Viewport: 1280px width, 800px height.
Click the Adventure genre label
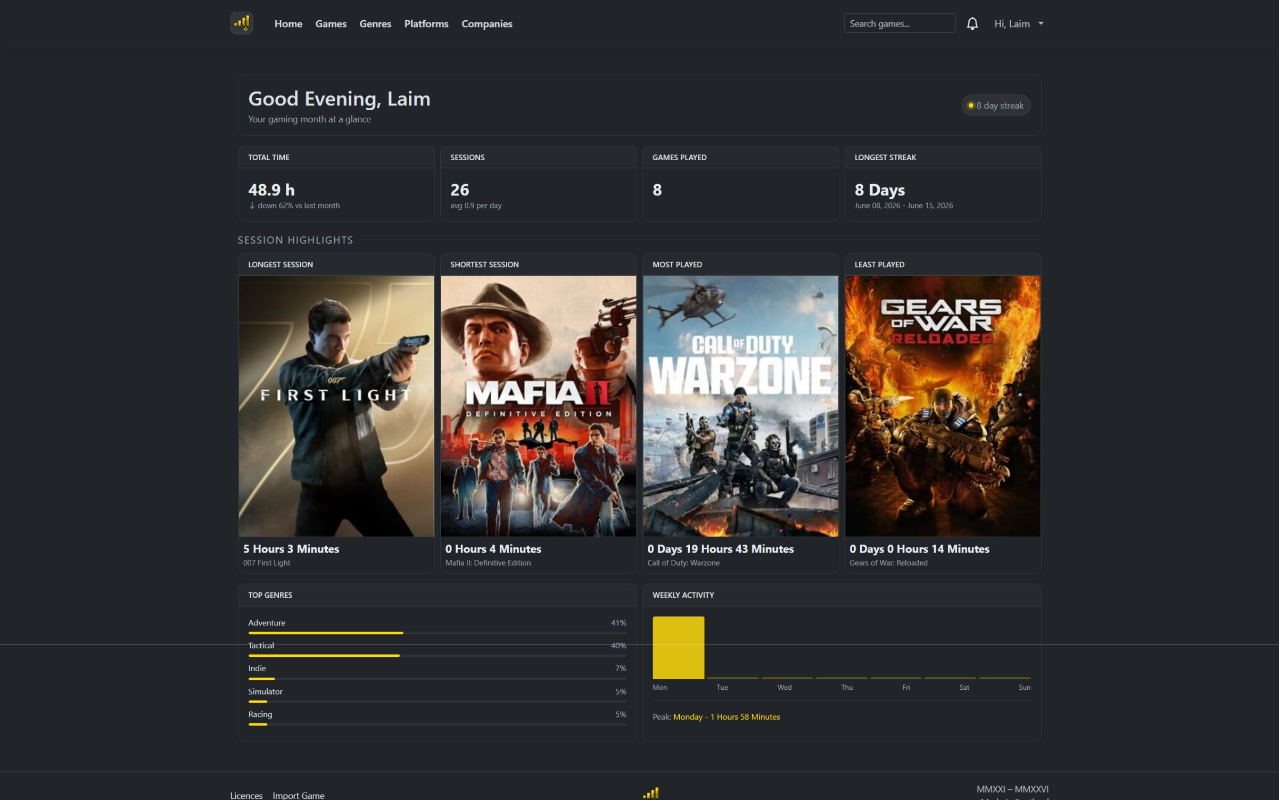[x=267, y=623]
